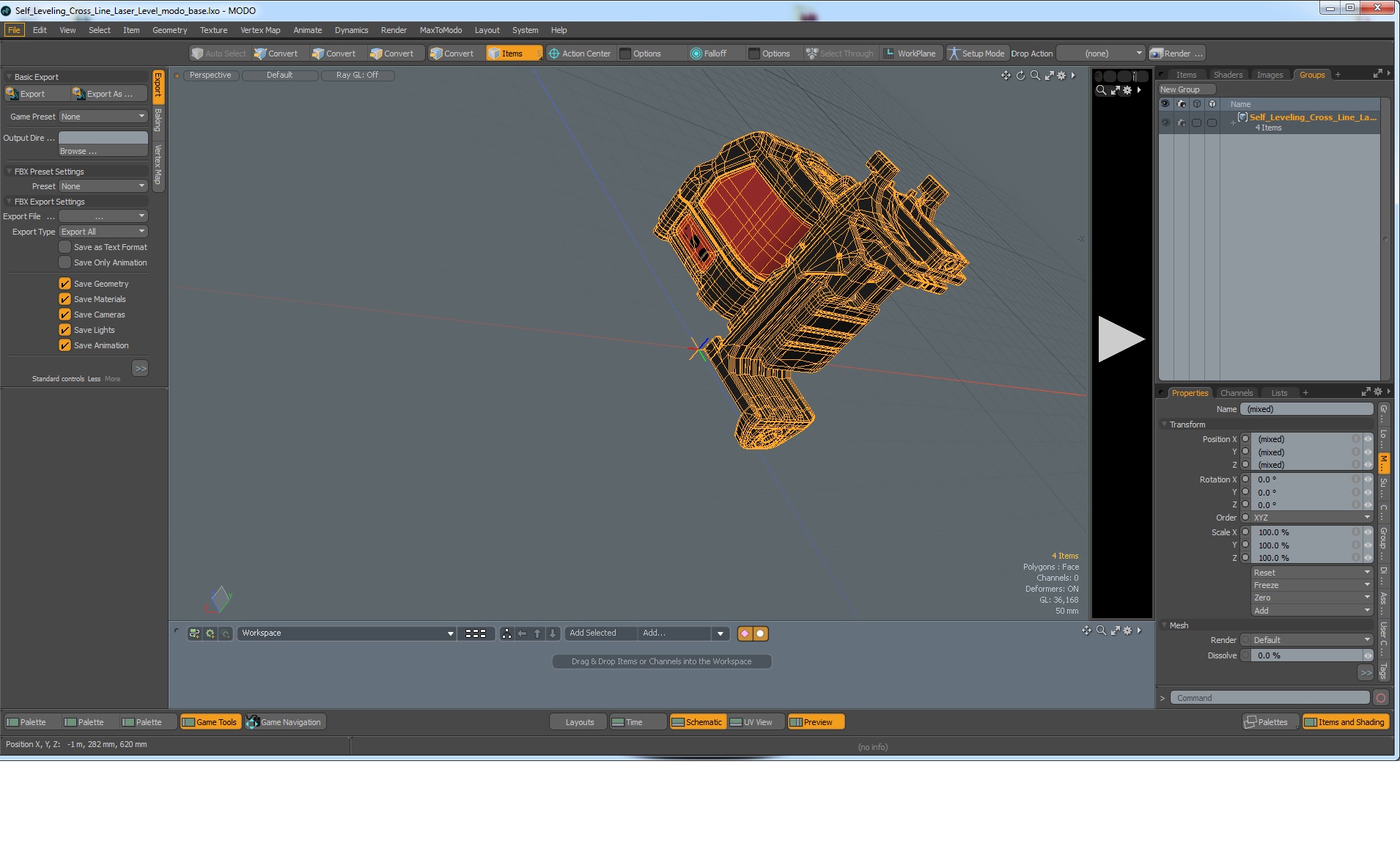Open the Export Type dropdown

pyautogui.click(x=103, y=232)
